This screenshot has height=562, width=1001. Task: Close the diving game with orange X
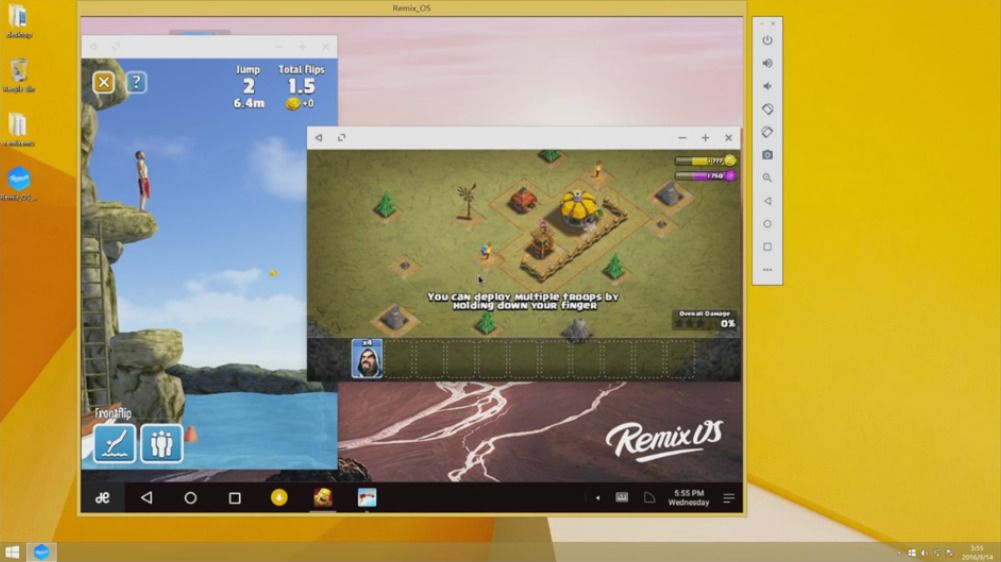(104, 82)
